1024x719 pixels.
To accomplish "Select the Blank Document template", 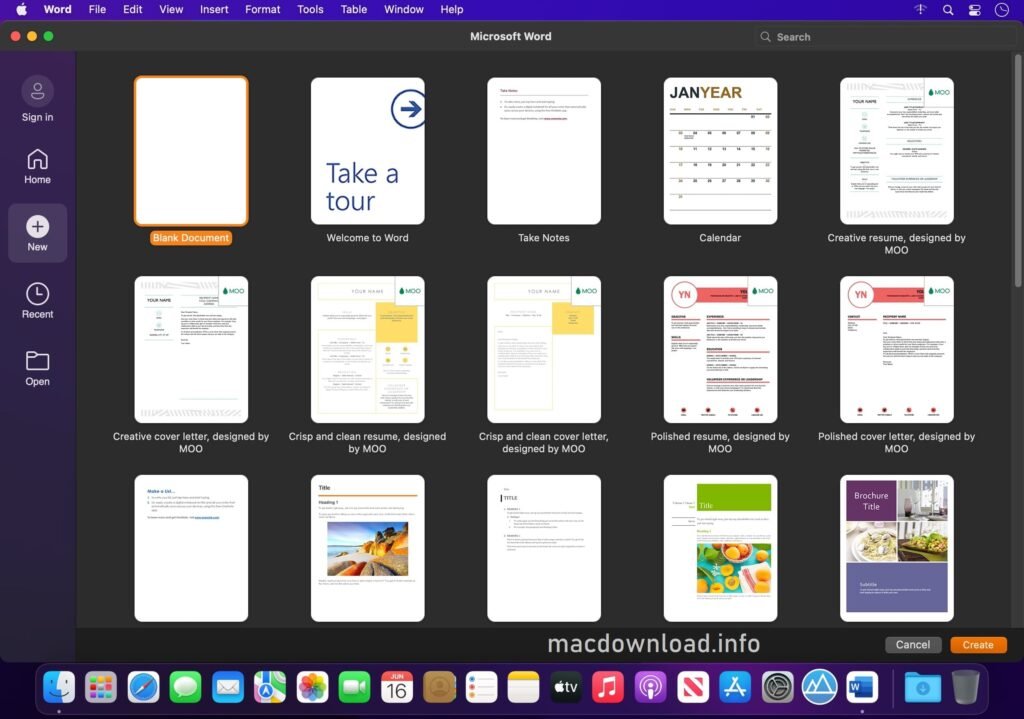I will [191, 150].
